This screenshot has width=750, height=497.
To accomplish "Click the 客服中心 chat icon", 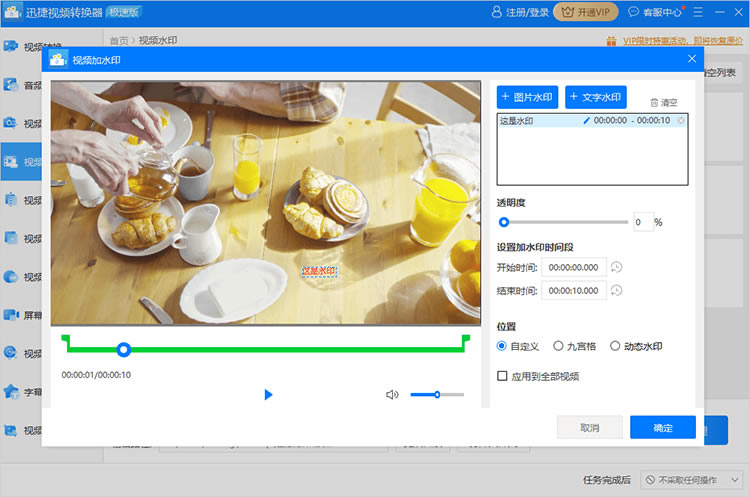I will tap(634, 13).
